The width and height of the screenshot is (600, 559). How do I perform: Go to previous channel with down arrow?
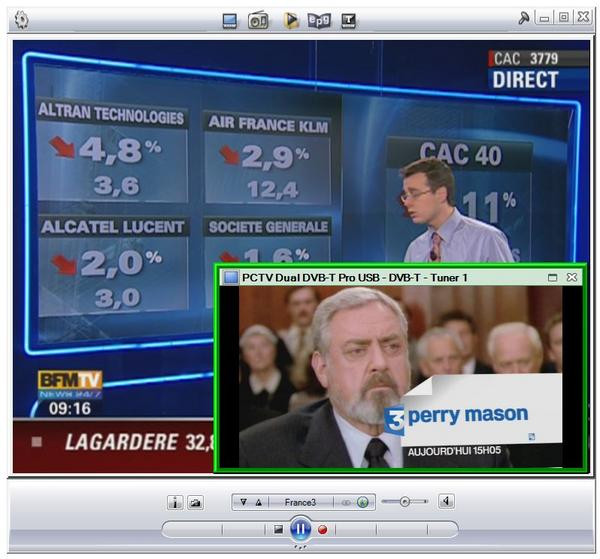(244, 502)
